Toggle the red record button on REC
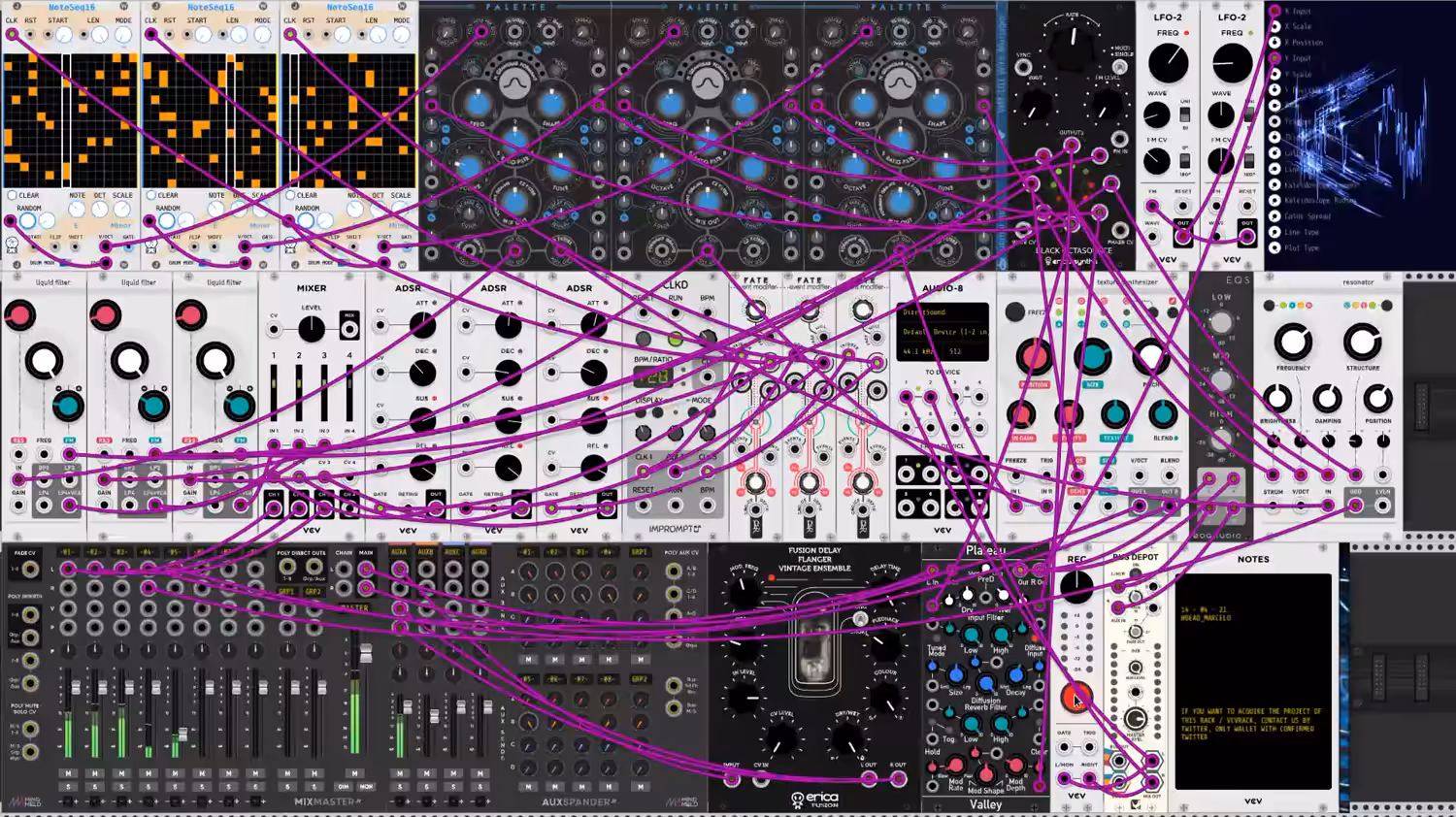1456x817 pixels. [1075, 698]
